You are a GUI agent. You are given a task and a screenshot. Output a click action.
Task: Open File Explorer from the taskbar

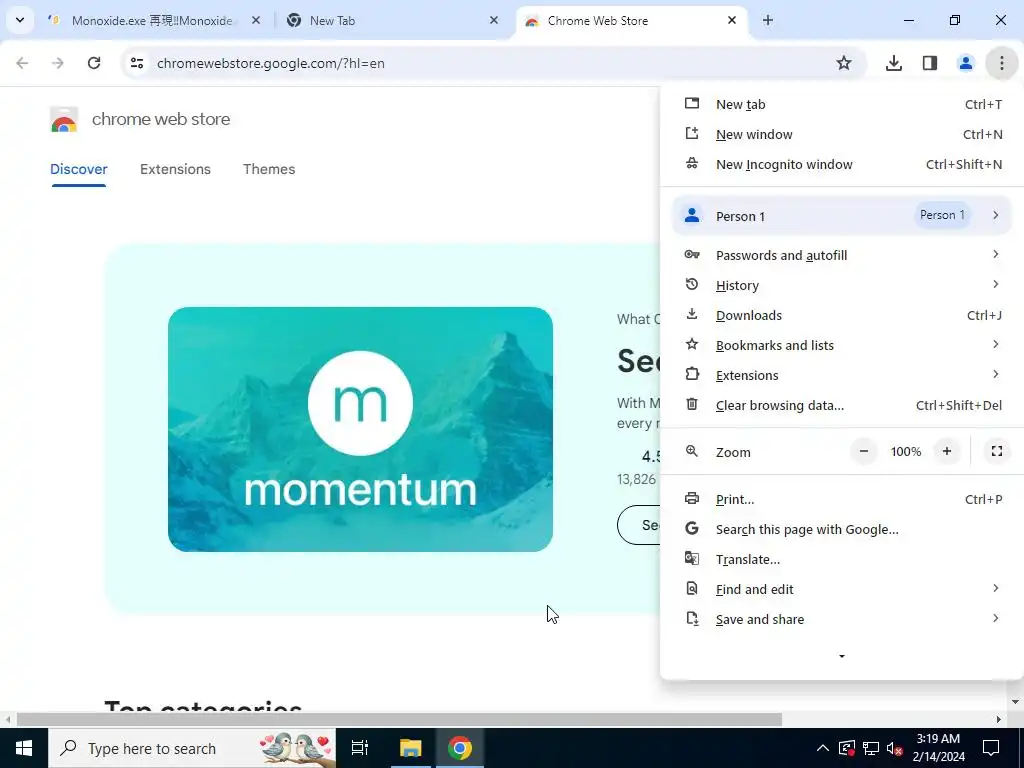(x=411, y=748)
